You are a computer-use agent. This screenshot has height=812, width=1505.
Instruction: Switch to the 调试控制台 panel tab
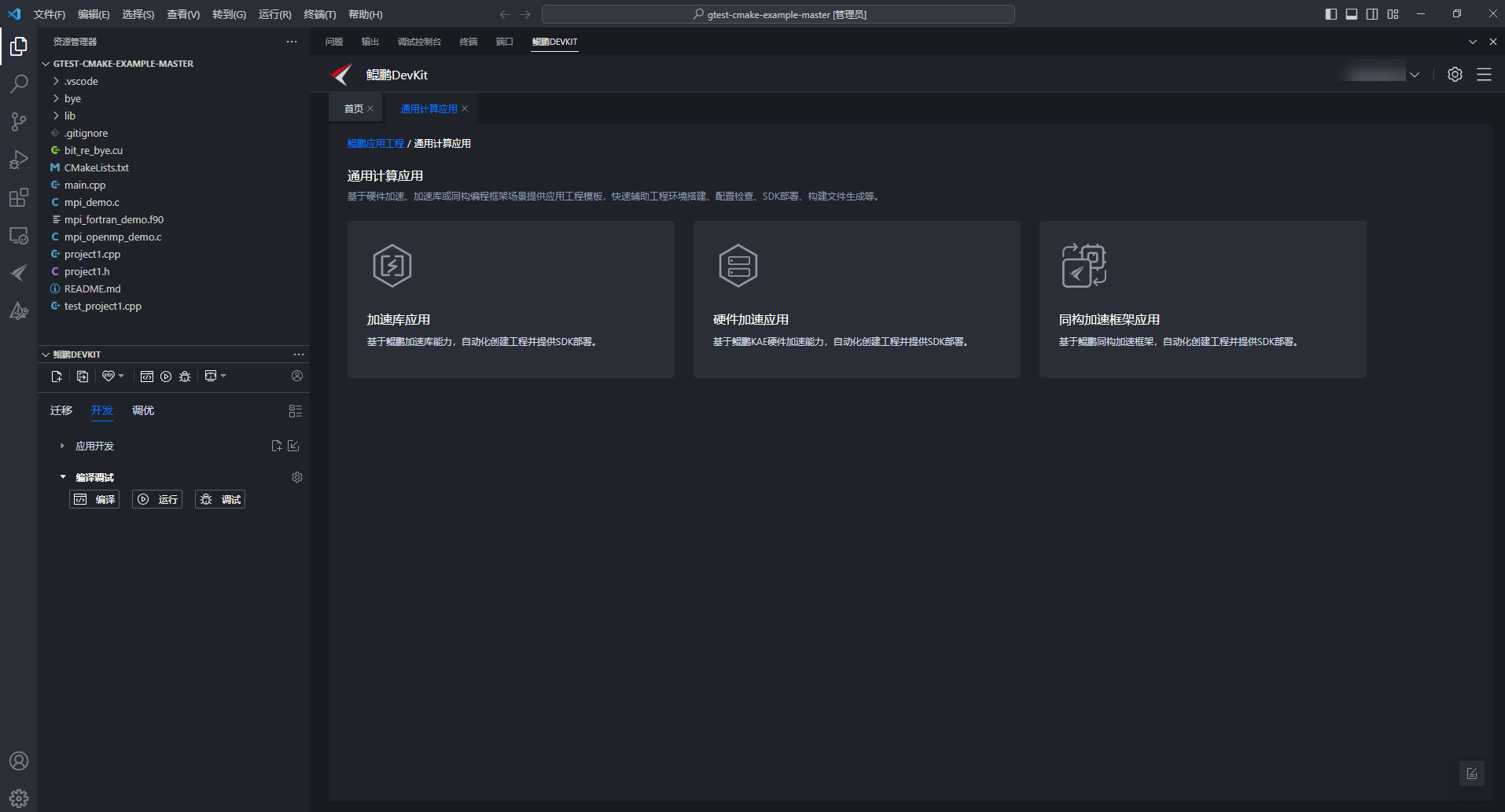click(x=419, y=42)
